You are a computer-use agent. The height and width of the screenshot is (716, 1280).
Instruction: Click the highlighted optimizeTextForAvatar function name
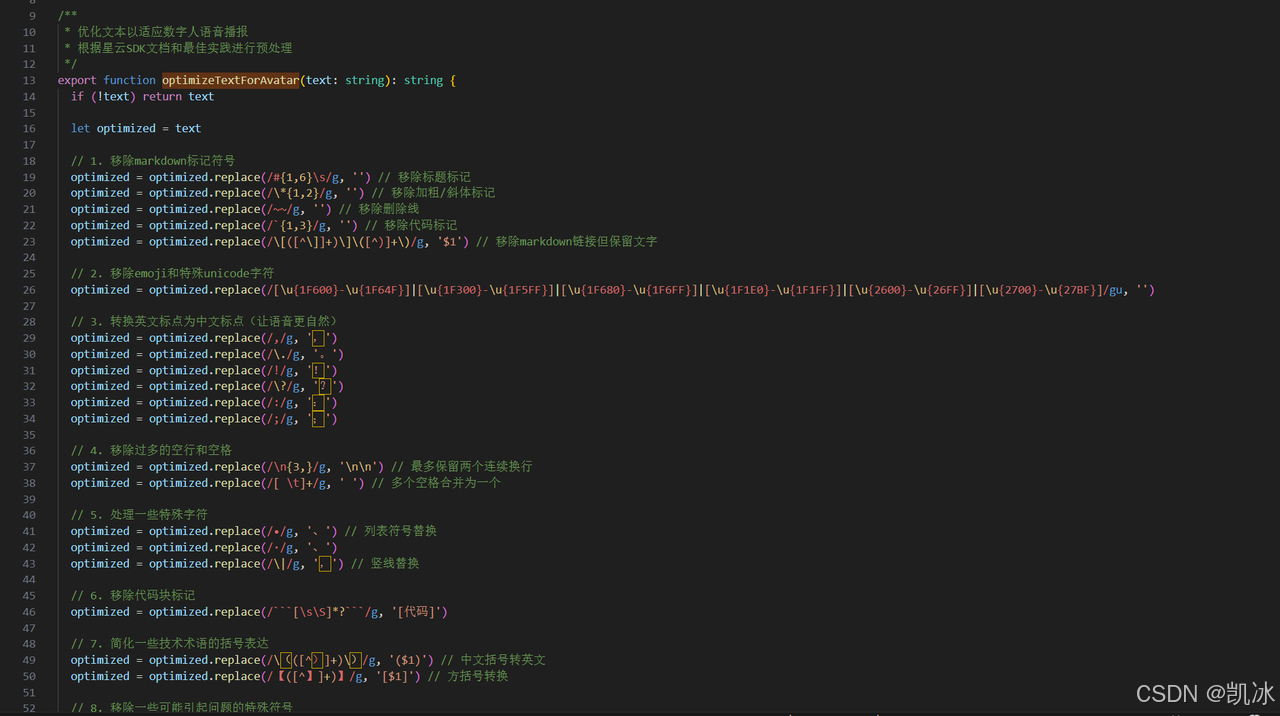tap(231, 80)
